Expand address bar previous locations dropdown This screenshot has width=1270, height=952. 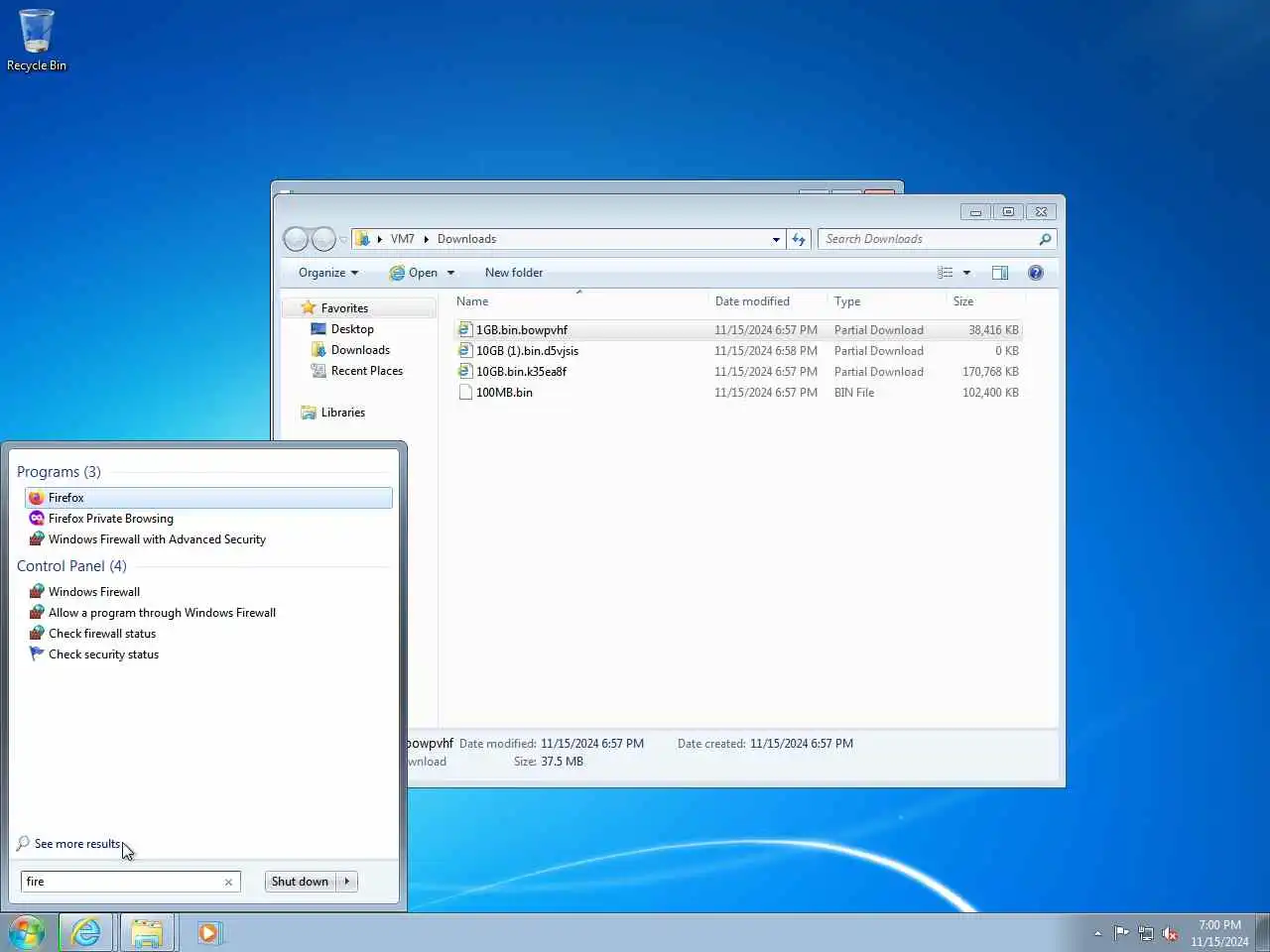tap(776, 239)
